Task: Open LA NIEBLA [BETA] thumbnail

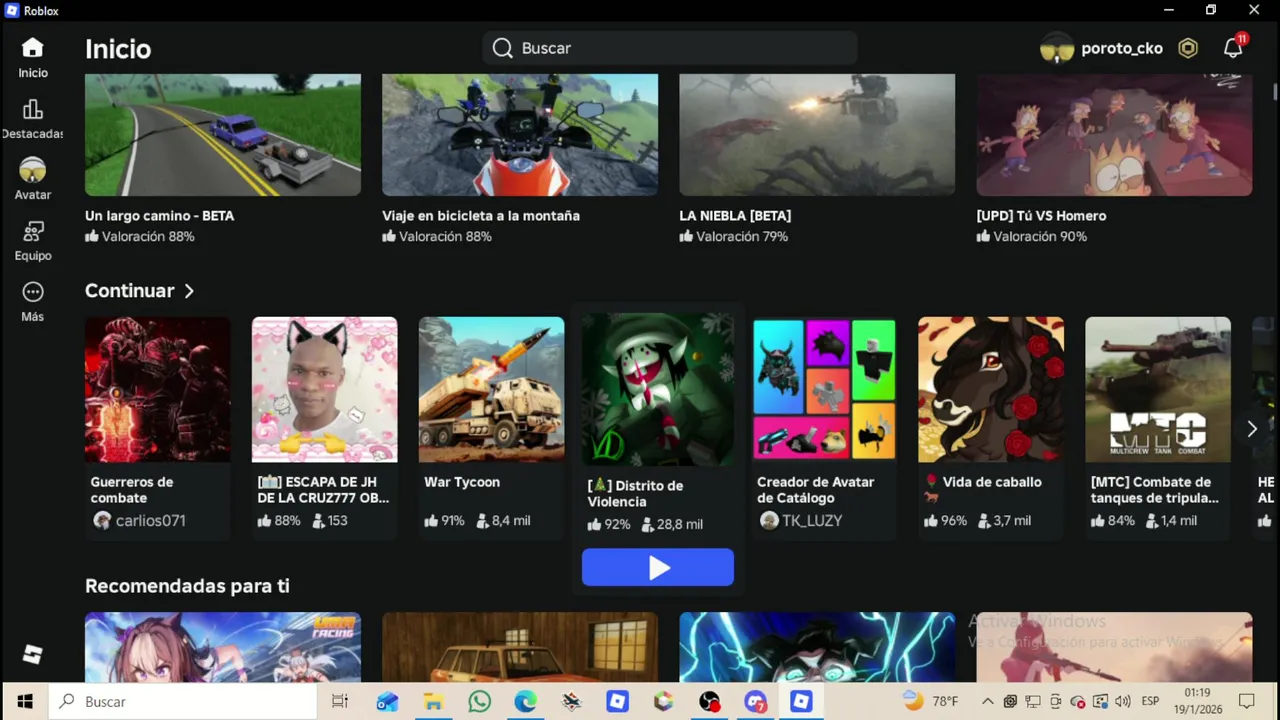Action: pos(817,134)
